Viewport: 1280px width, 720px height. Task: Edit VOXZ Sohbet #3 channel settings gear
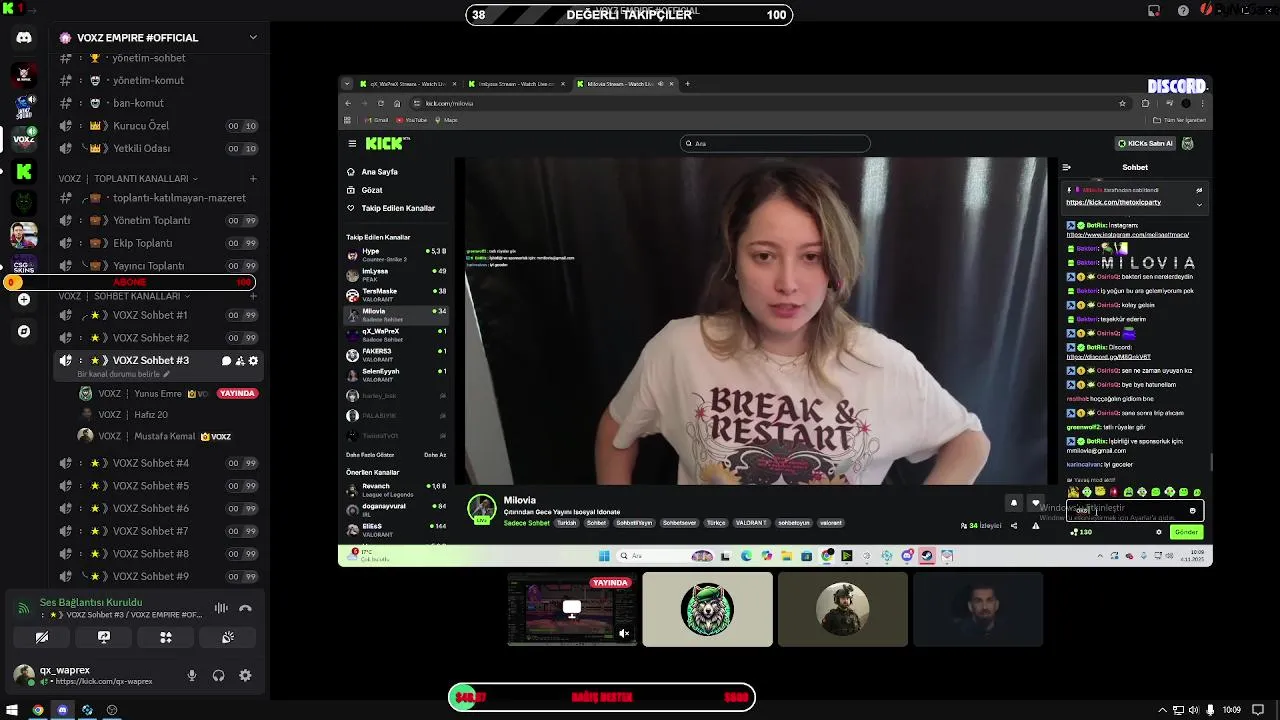(x=253, y=361)
